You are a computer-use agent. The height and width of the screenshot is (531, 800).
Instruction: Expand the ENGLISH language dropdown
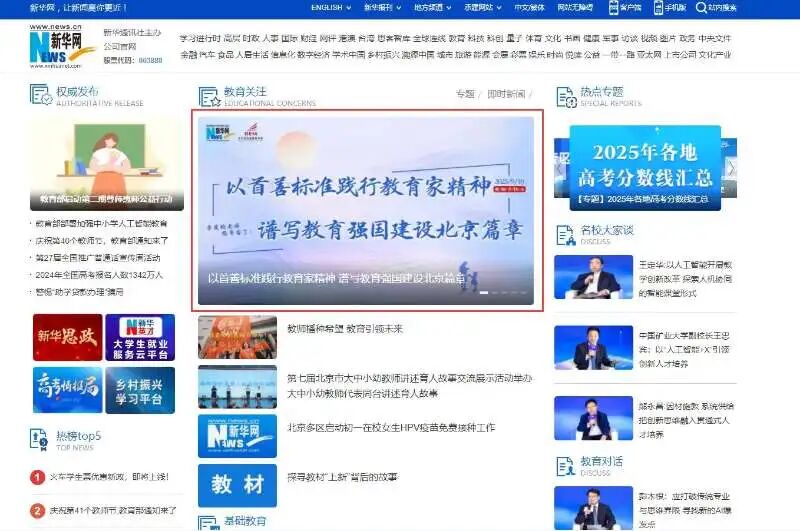331,8
